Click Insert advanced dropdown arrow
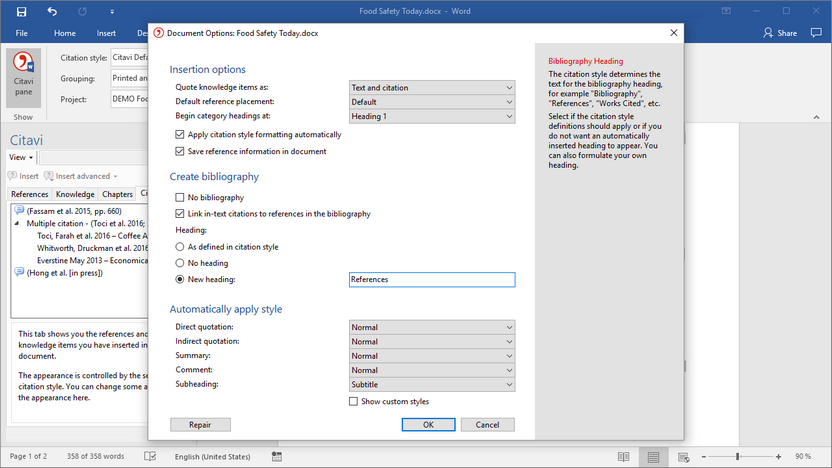This screenshot has width=832, height=468. click(x=115, y=176)
